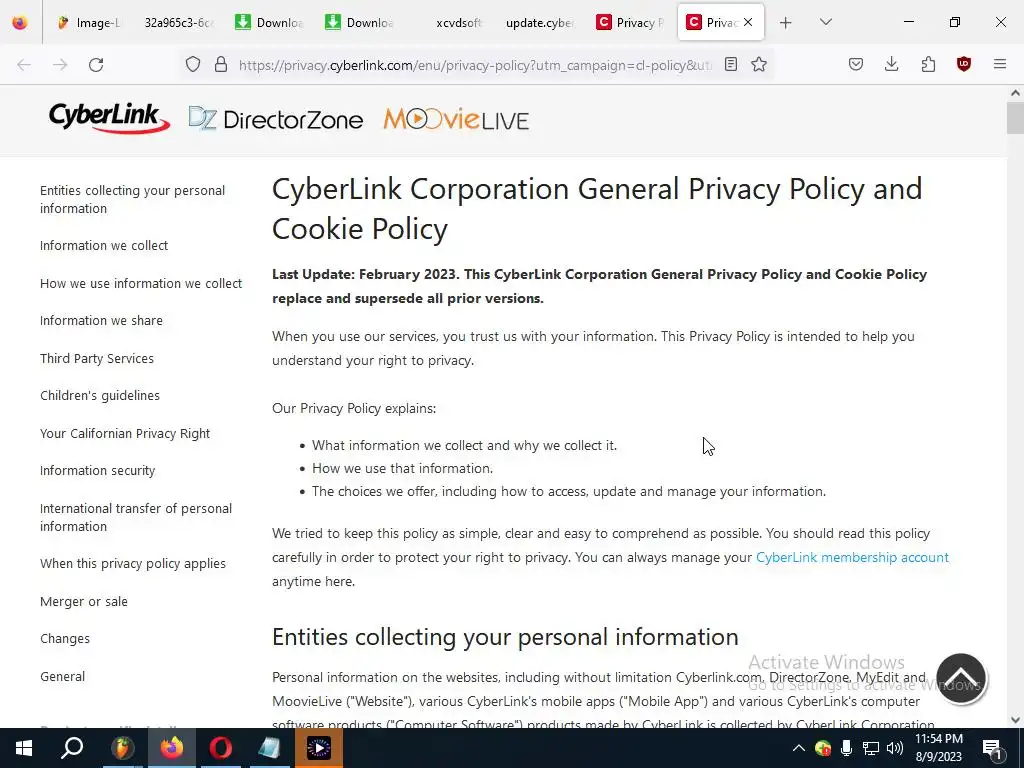Image resolution: width=1024 pixels, height=768 pixels.
Task: Bookmark this page with star icon
Action: 759,64
